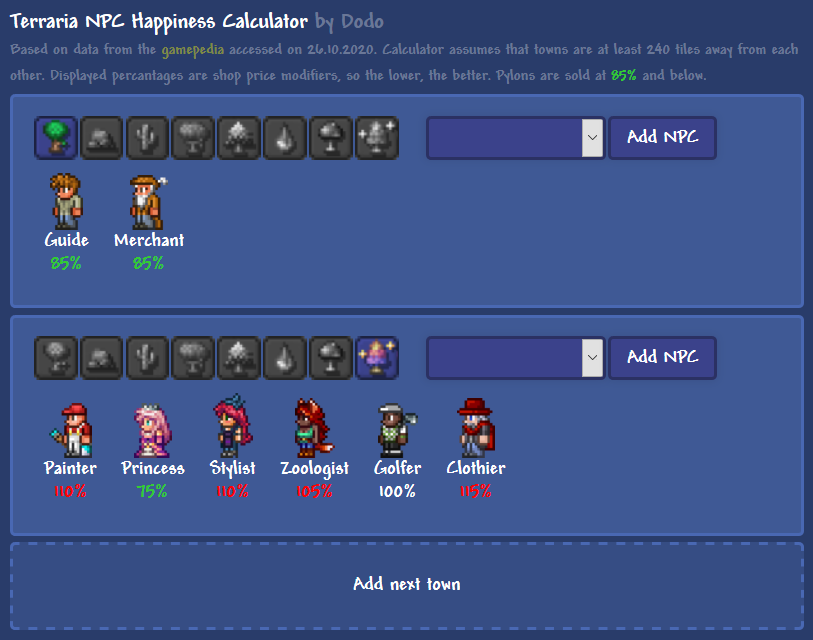Viewport: 813px width, 640px height.
Task: Select the Ocean droplet biome in second town
Action: [284, 358]
